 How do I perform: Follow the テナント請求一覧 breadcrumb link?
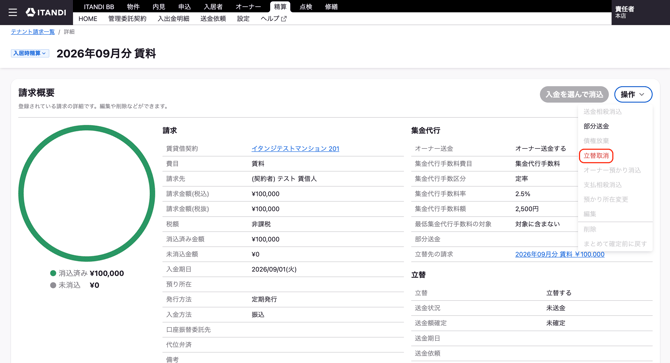[33, 32]
